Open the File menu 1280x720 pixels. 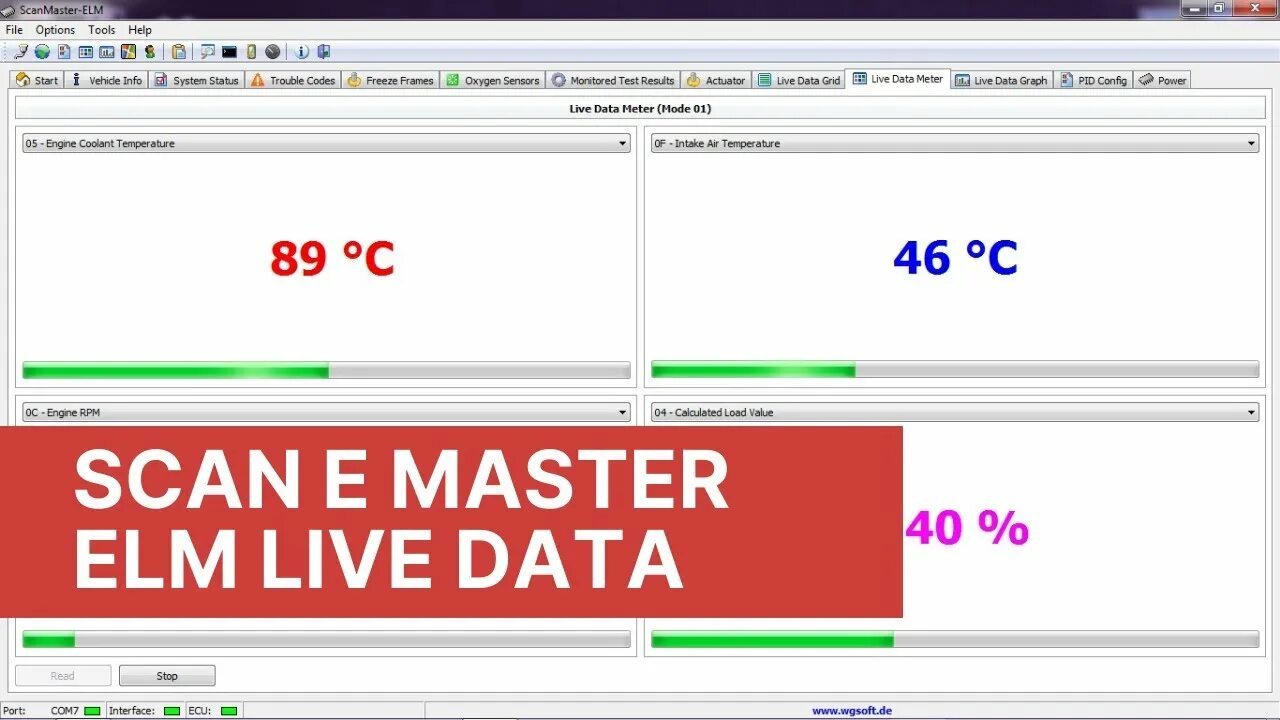[x=14, y=30]
